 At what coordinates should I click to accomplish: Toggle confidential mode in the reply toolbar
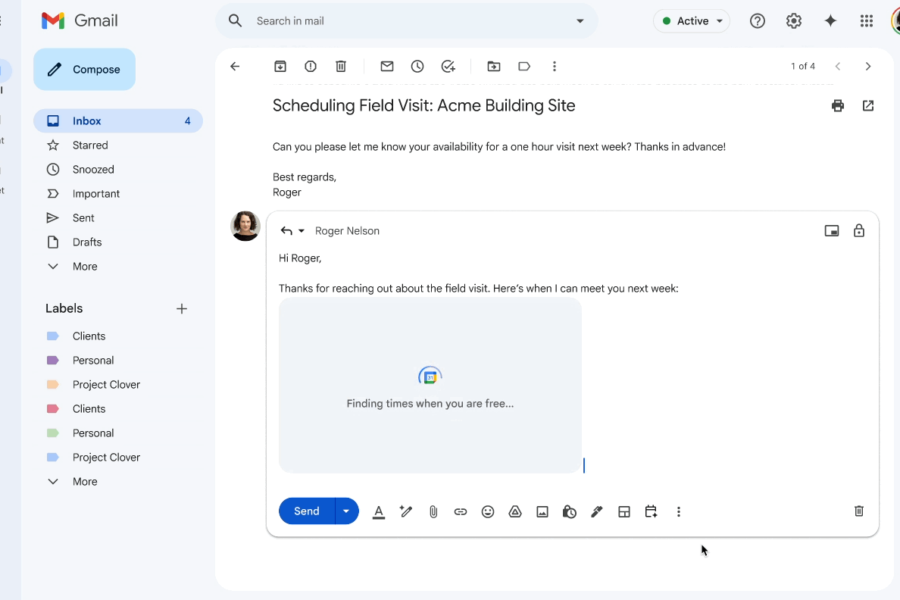569,511
